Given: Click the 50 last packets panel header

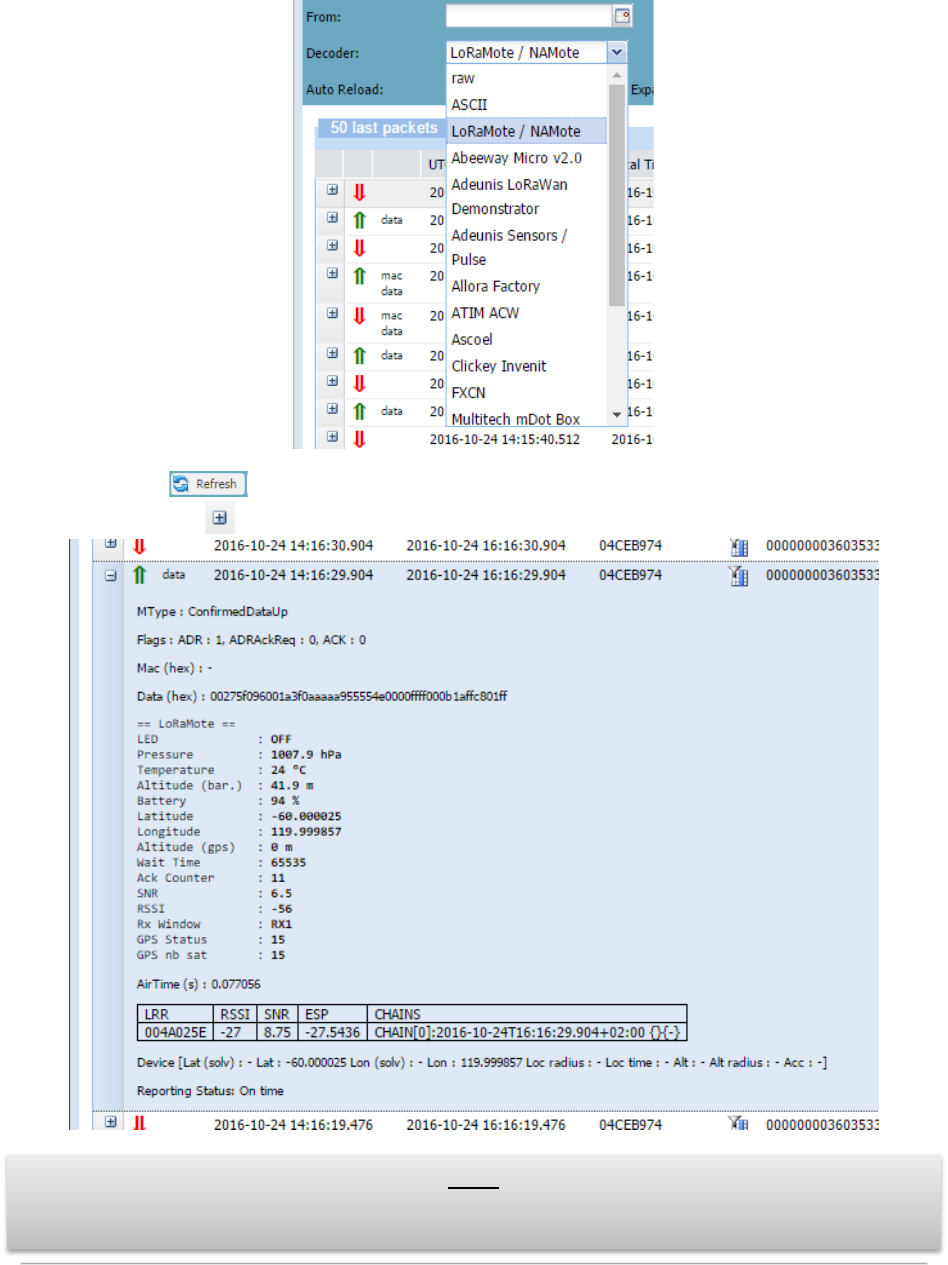Looking at the screenshot, I should [384, 128].
